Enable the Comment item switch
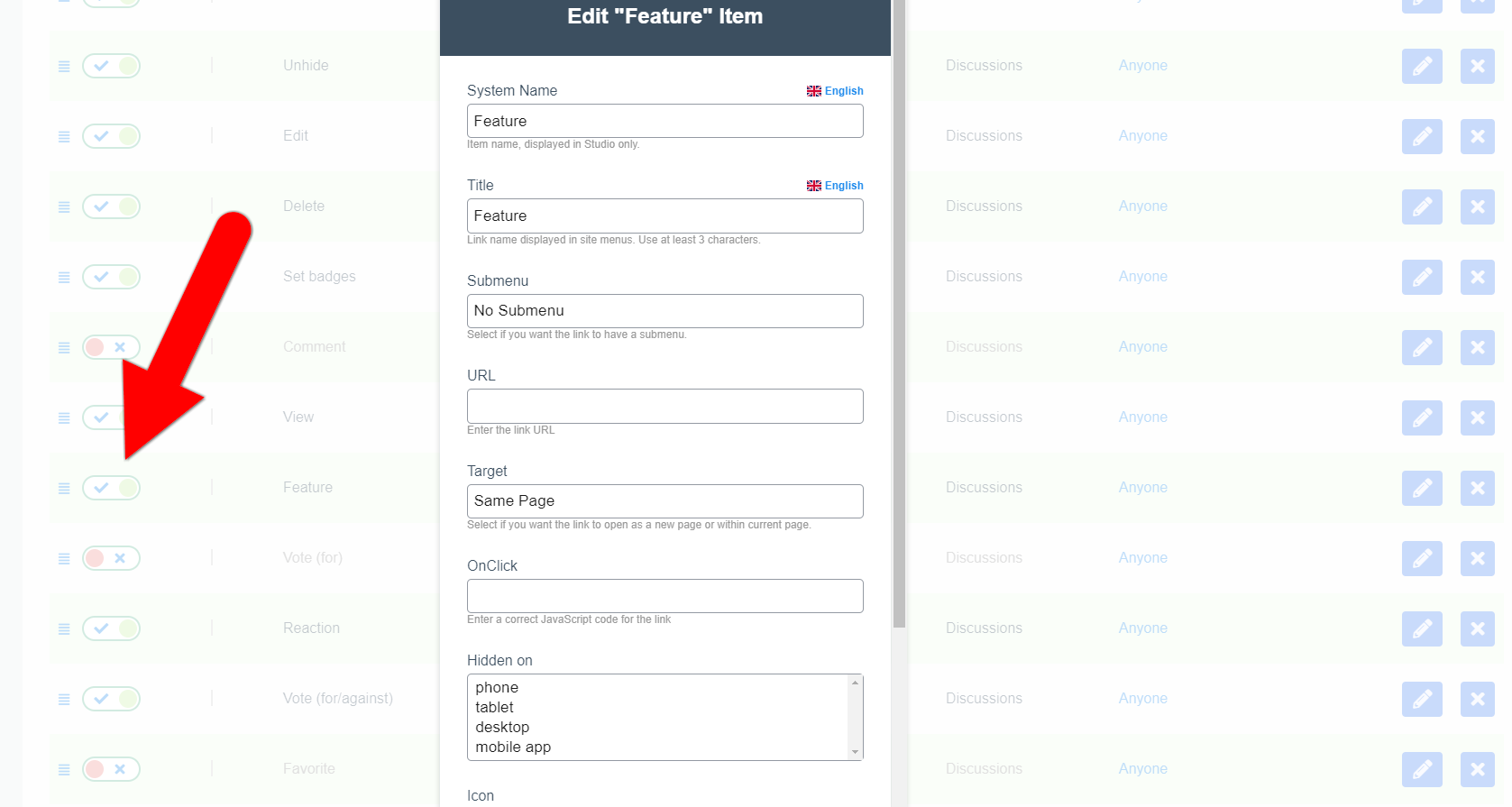Image resolution: width=1512 pixels, height=807 pixels. [x=111, y=347]
